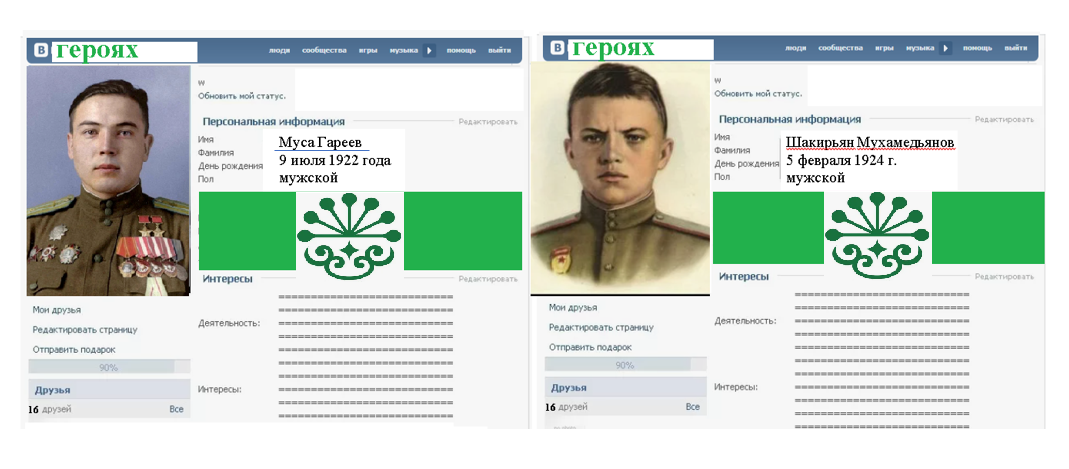This screenshot has height=469, width=1069.
Task: Open 'игры' in the right navigation bar
Action: tap(884, 48)
